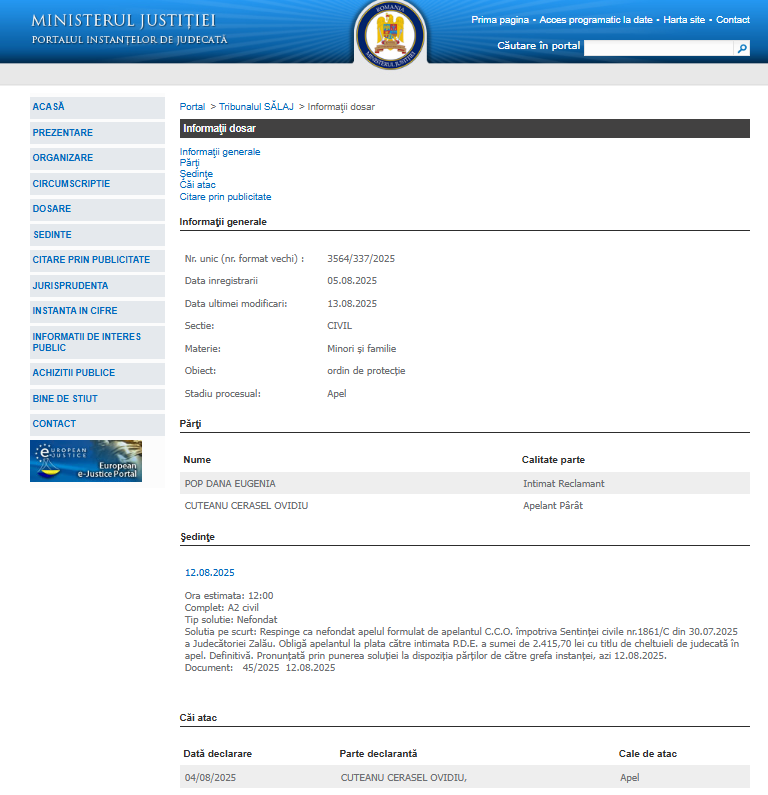This screenshot has height=795, width=768.
Task: Click party name POP DANA EUGENIA
Action: [230, 484]
